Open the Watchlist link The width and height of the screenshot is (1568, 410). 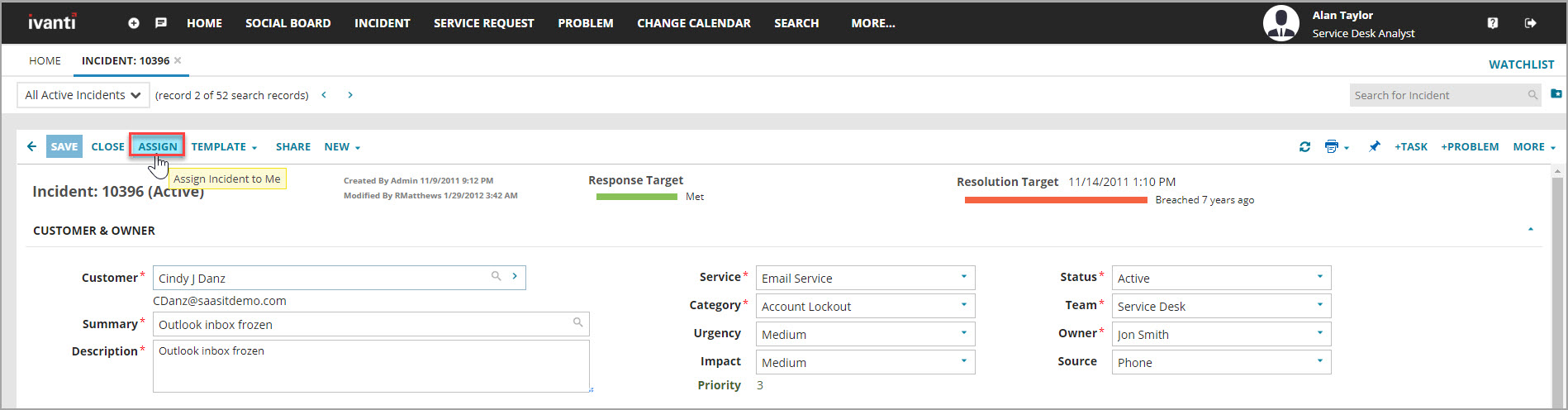click(1521, 64)
